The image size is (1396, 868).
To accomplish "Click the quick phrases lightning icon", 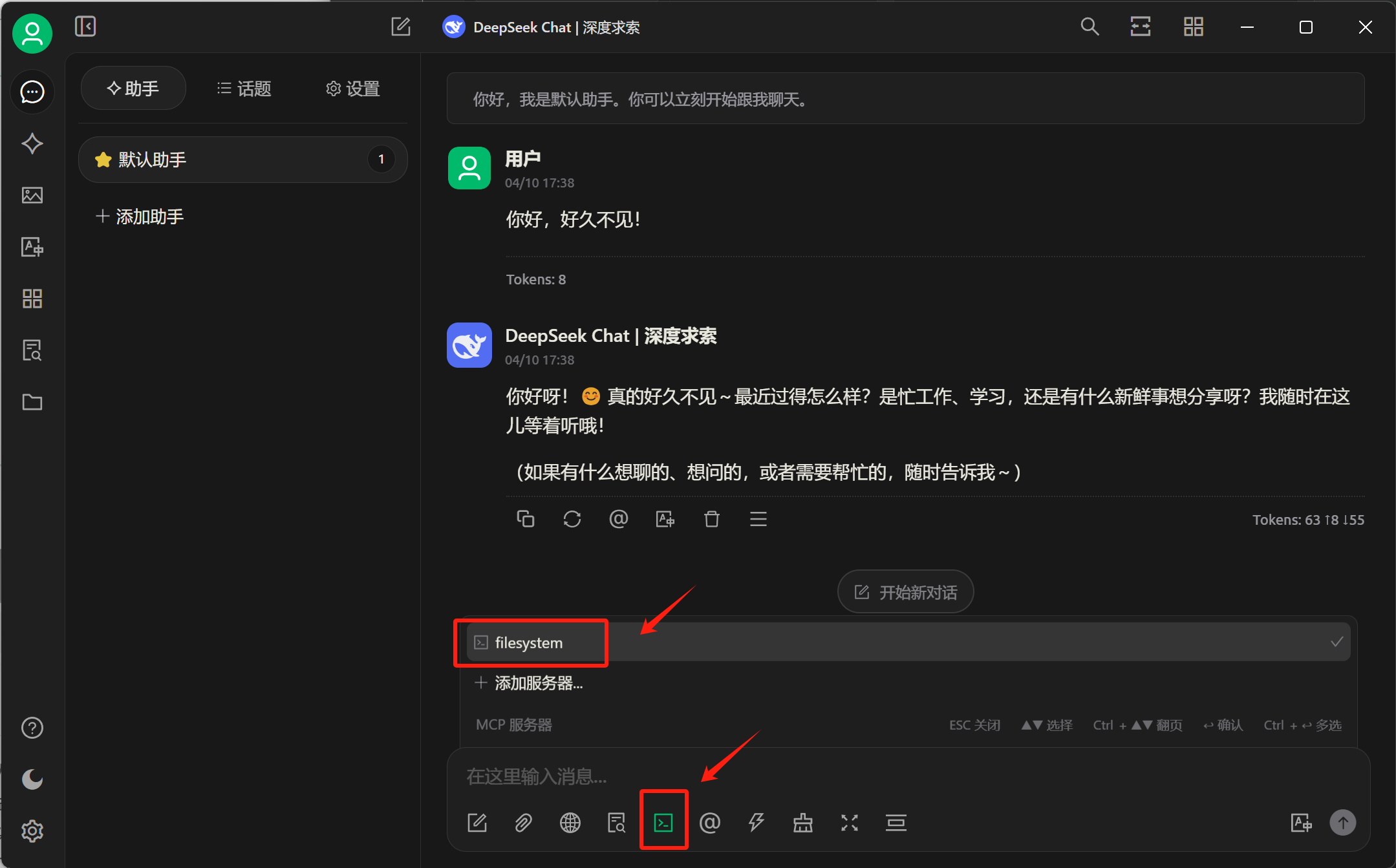I will click(x=756, y=822).
